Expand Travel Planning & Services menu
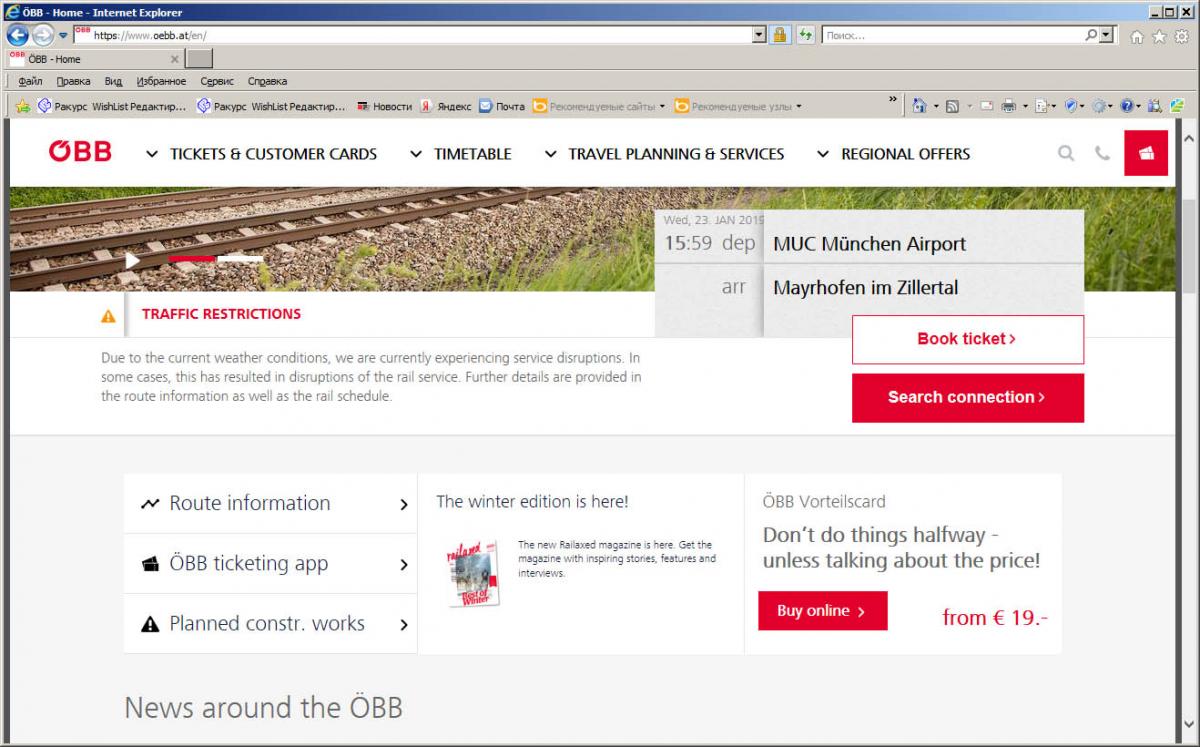Viewport: 1200px width, 747px height. point(664,154)
